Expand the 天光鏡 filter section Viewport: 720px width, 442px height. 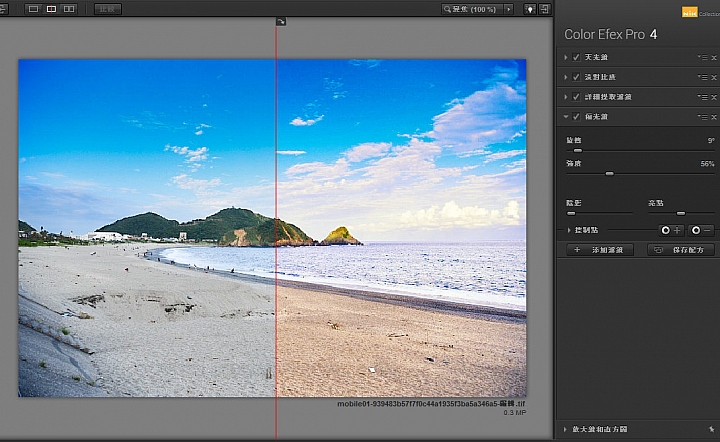565,57
